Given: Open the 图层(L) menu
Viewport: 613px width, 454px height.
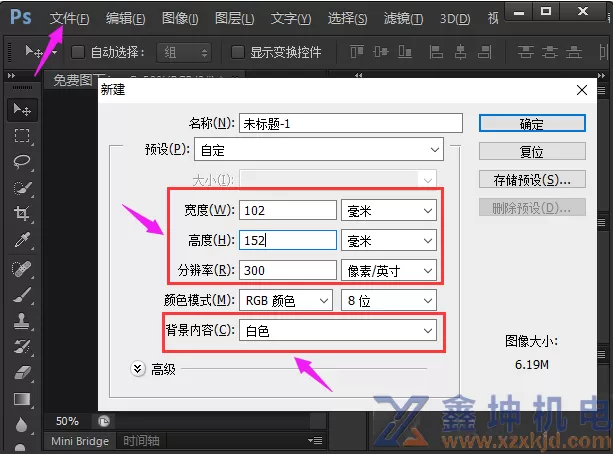Looking at the screenshot, I should tap(235, 18).
